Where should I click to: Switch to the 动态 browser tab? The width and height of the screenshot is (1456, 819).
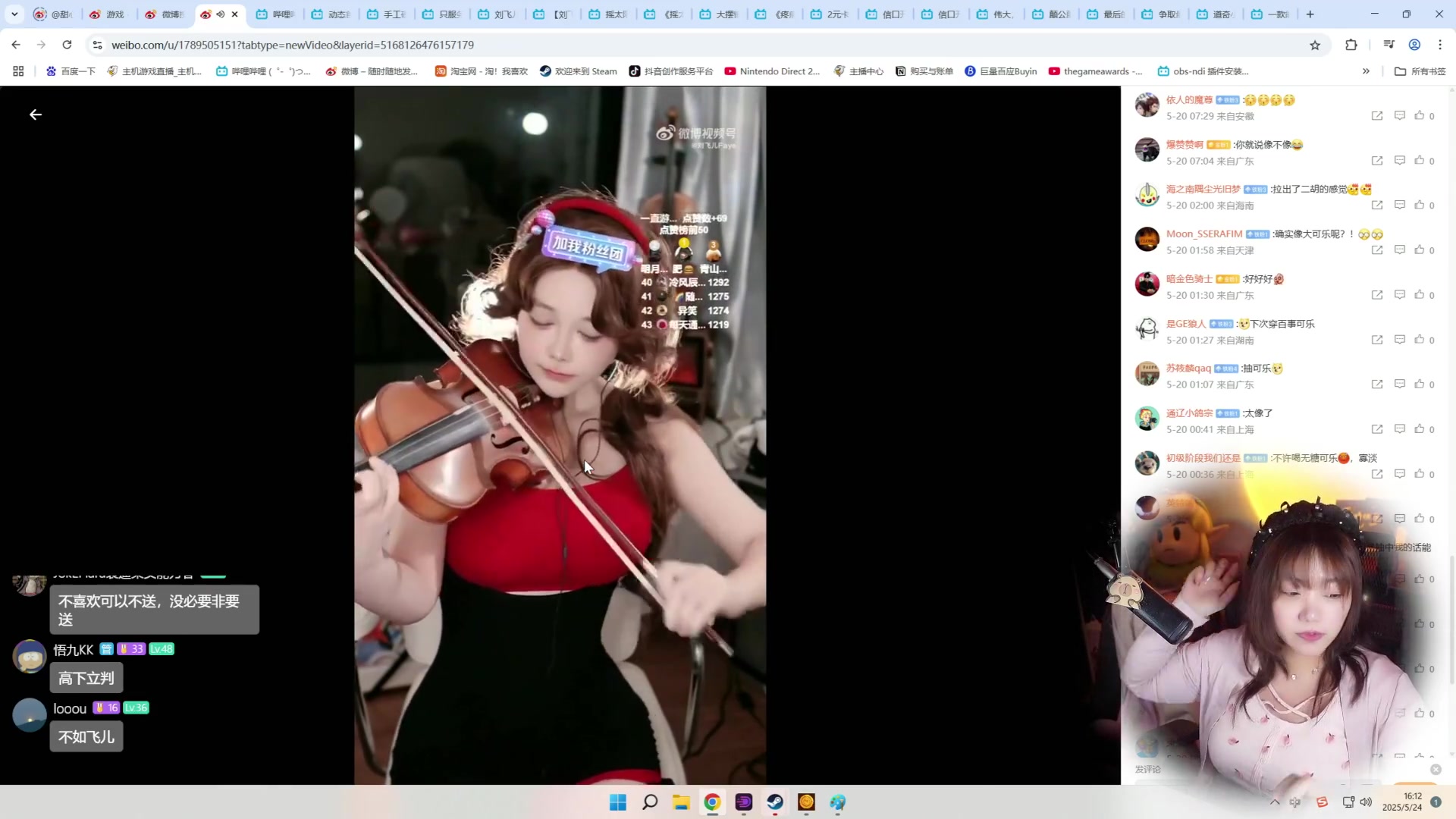pyautogui.click(x=331, y=14)
